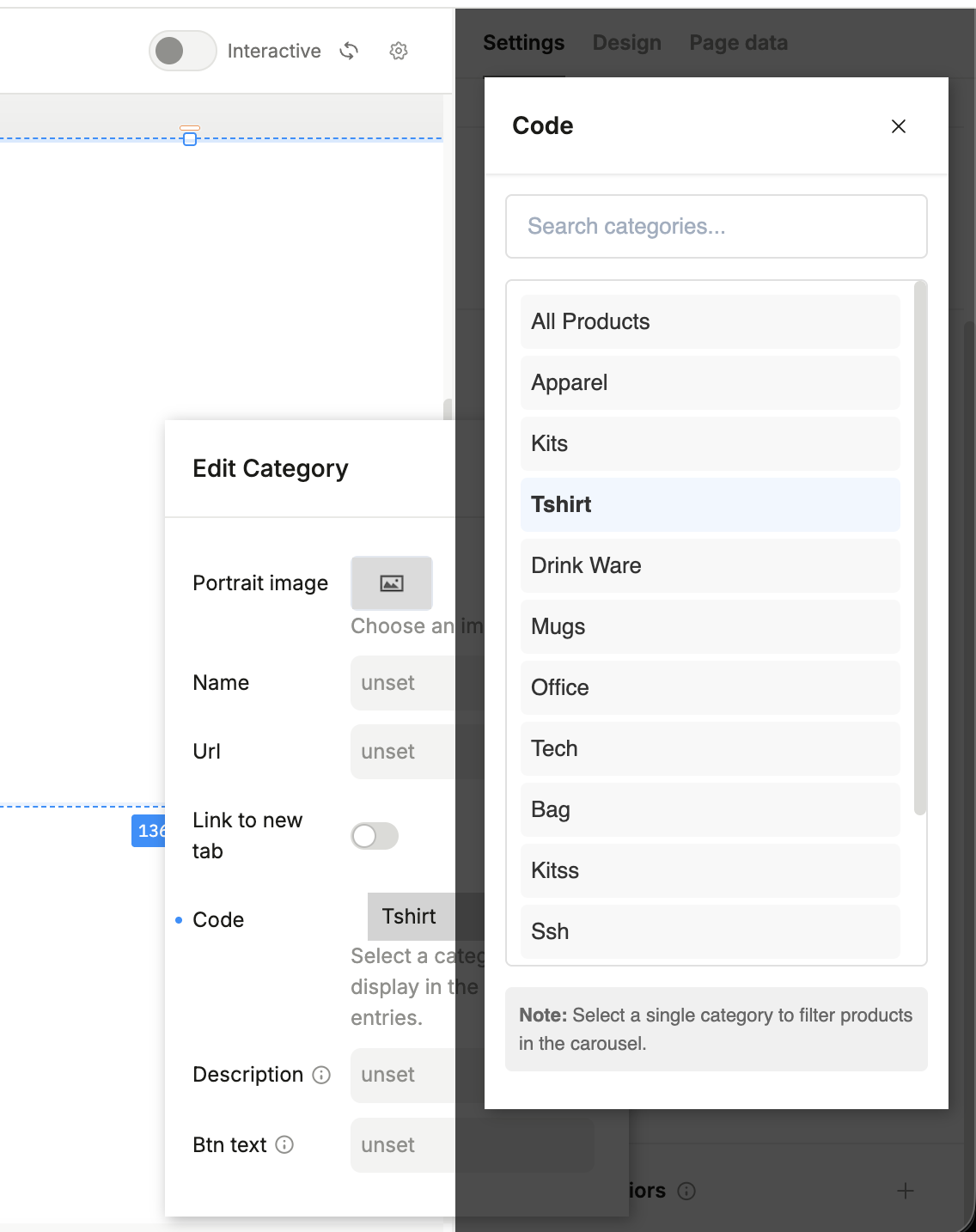
Task: Enable Link to new tab toggle
Action: (375, 836)
